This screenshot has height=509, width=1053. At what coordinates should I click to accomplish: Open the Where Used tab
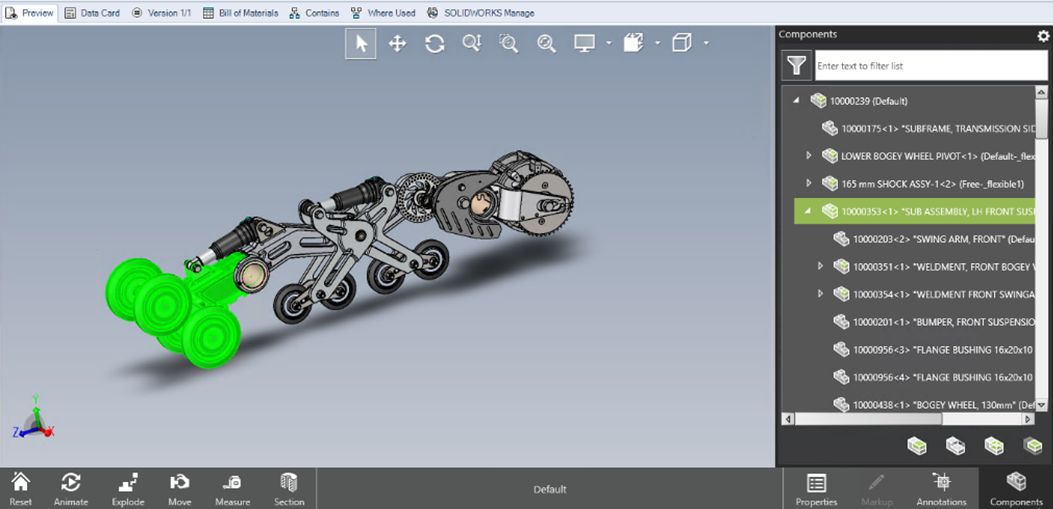[x=386, y=13]
